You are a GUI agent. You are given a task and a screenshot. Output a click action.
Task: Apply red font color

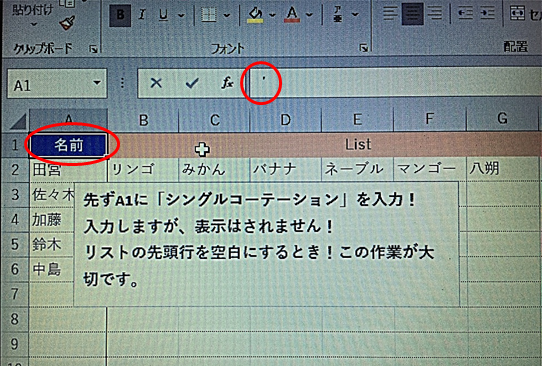point(292,15)
